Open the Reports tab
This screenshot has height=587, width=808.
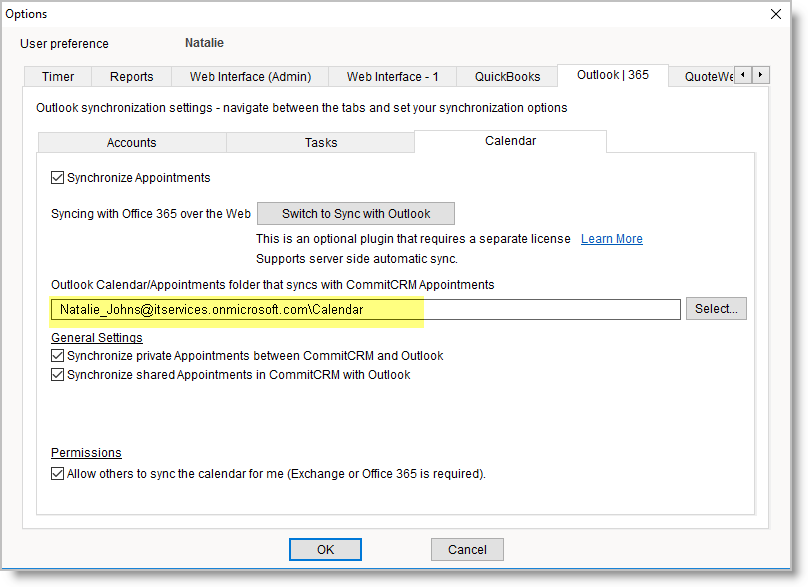(131, 77)
